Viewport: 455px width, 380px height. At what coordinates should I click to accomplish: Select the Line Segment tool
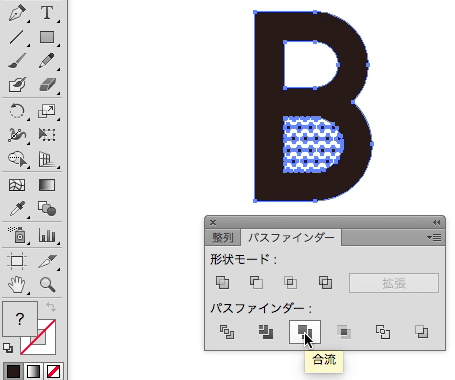[17, 37]
